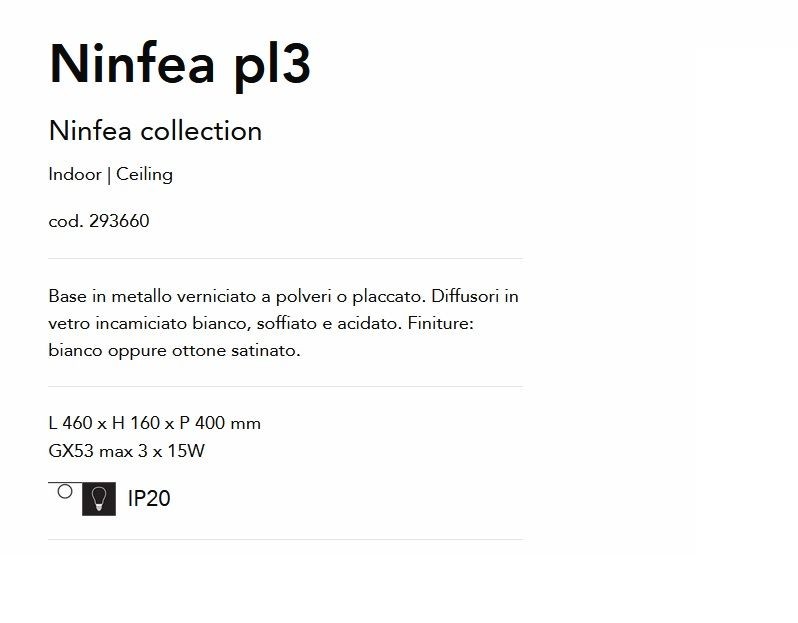The width and height of the screenshot is (798, 623).
Task: Click the divider line below IP20
Action: coord(286,540)
